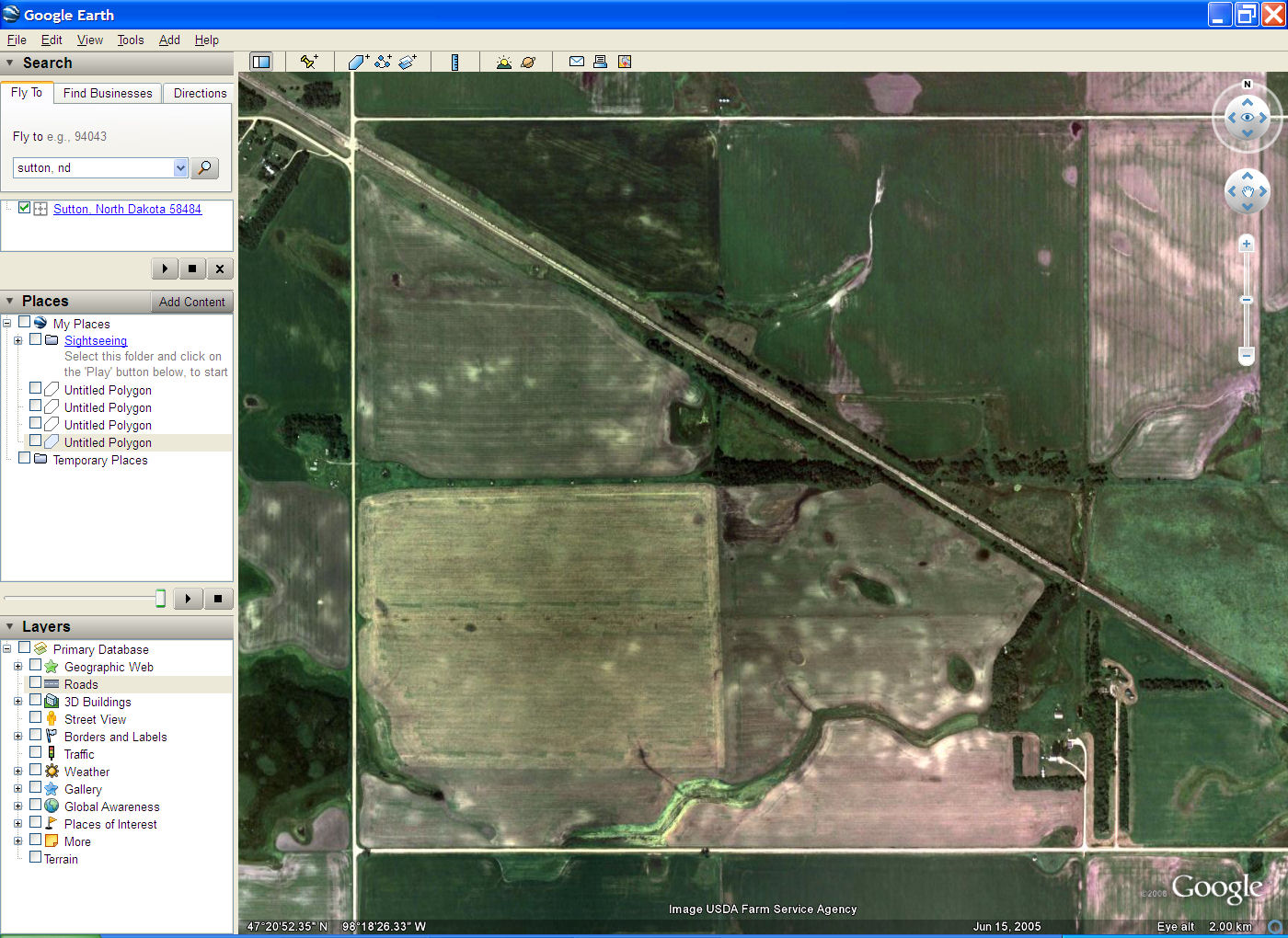Check the first Untitled Polygon checkbox
The width and height of the screenshot is (1288, 938).
[36, 389]
